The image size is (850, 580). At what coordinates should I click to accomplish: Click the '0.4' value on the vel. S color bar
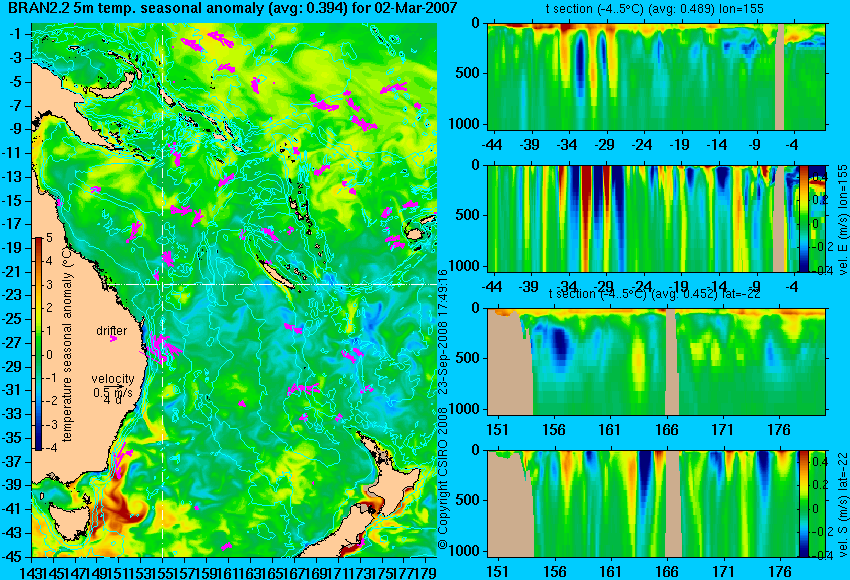(x=819, y=461)
